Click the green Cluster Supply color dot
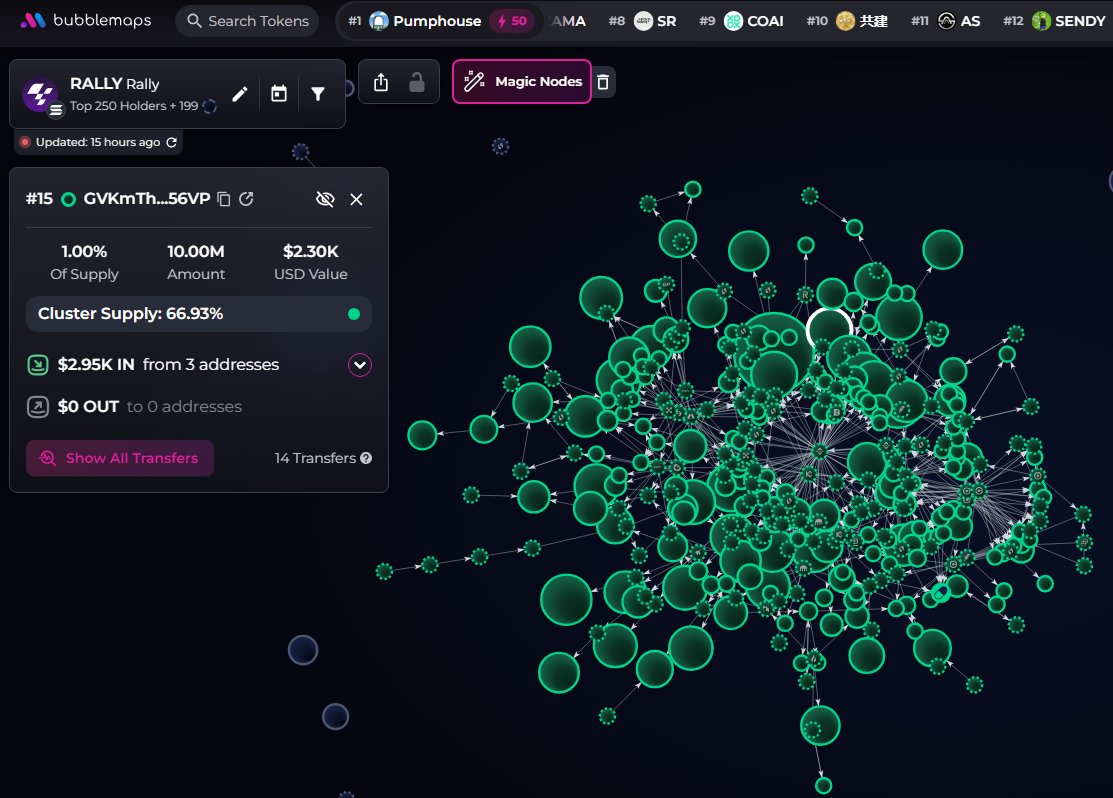1113x798 pixels. pyautogui.click(x=353, y=314)
